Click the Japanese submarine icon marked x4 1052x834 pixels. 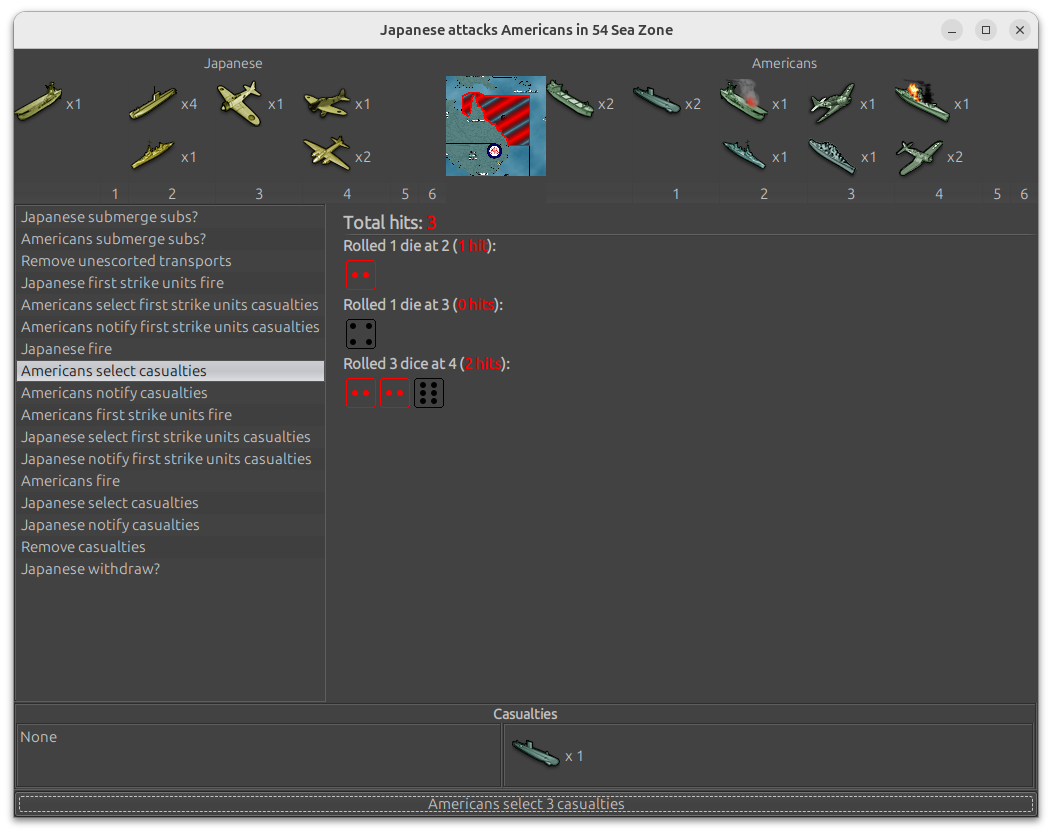152,103
